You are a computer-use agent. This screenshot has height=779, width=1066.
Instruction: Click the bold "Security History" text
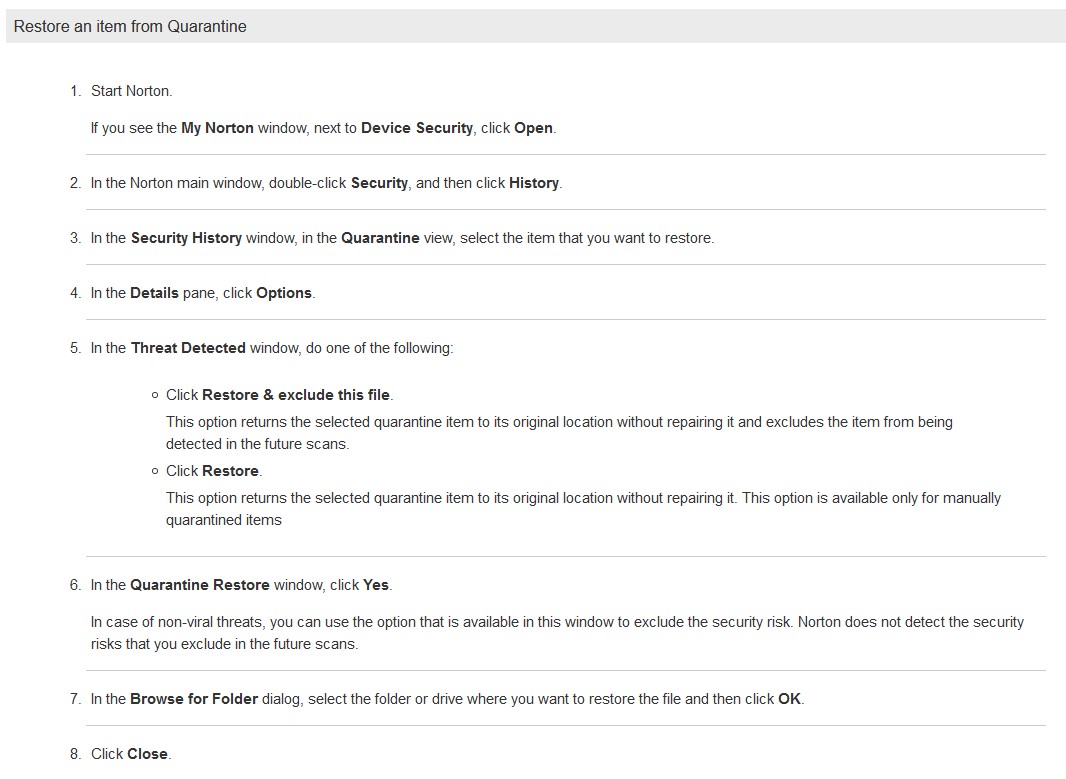pyautogui.click(x=186, y=239)
